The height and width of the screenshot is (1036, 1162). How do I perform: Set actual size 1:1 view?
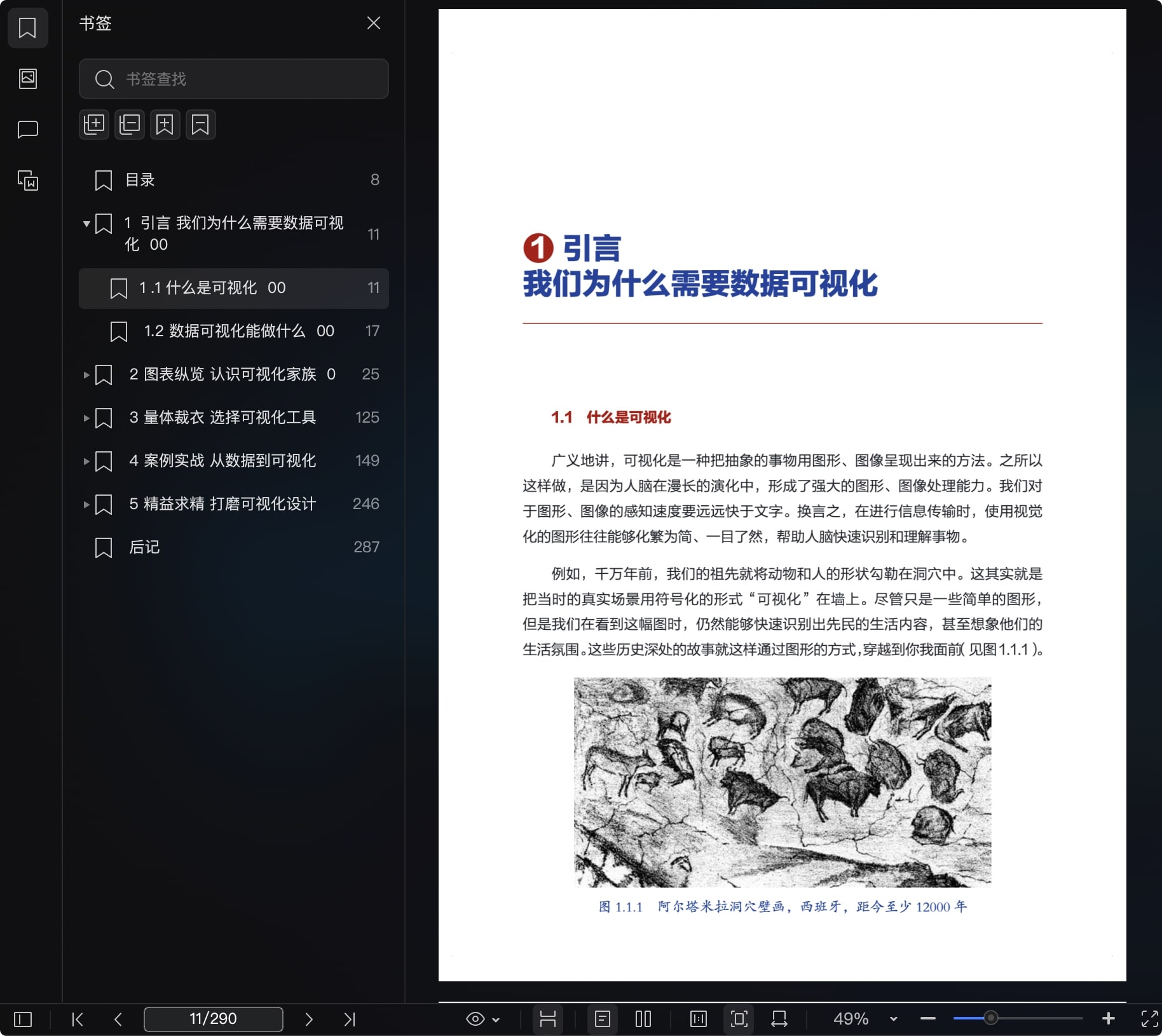[699, 1019]
